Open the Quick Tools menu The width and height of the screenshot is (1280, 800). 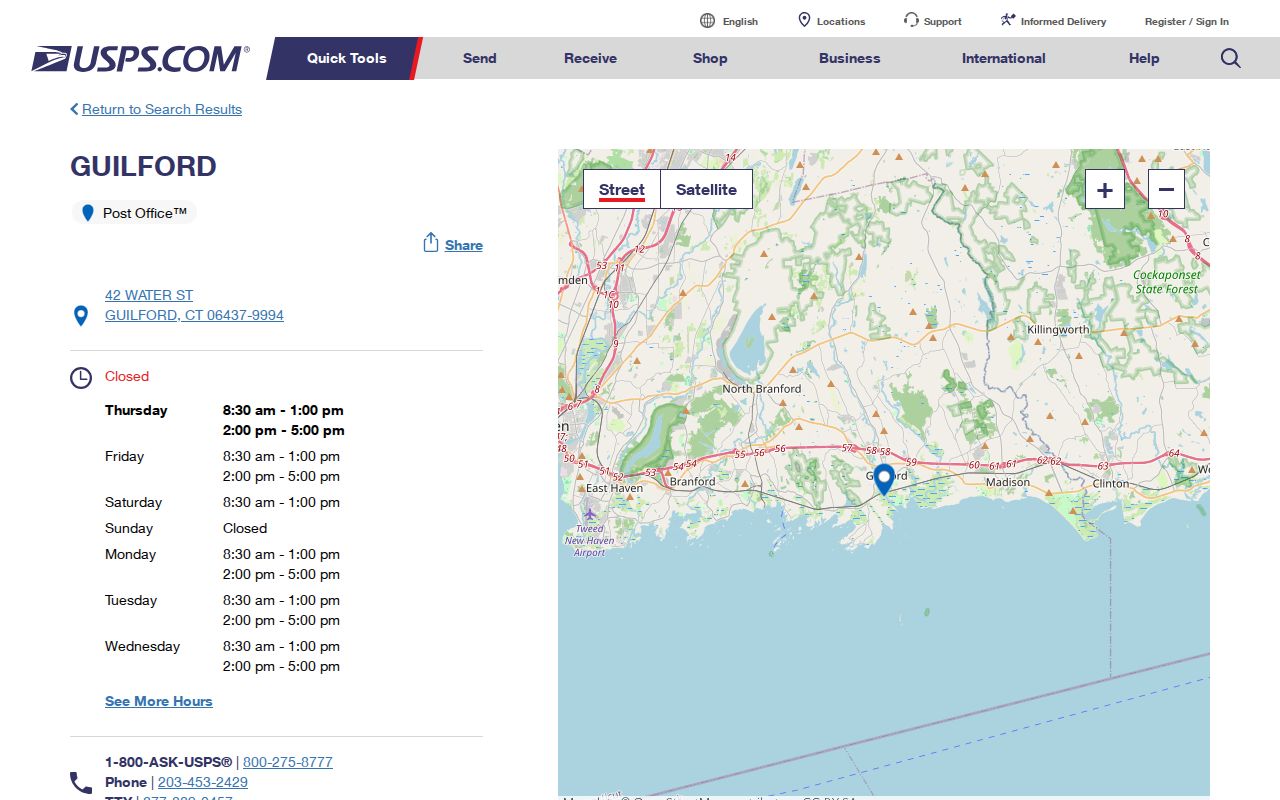coord(346,58)
